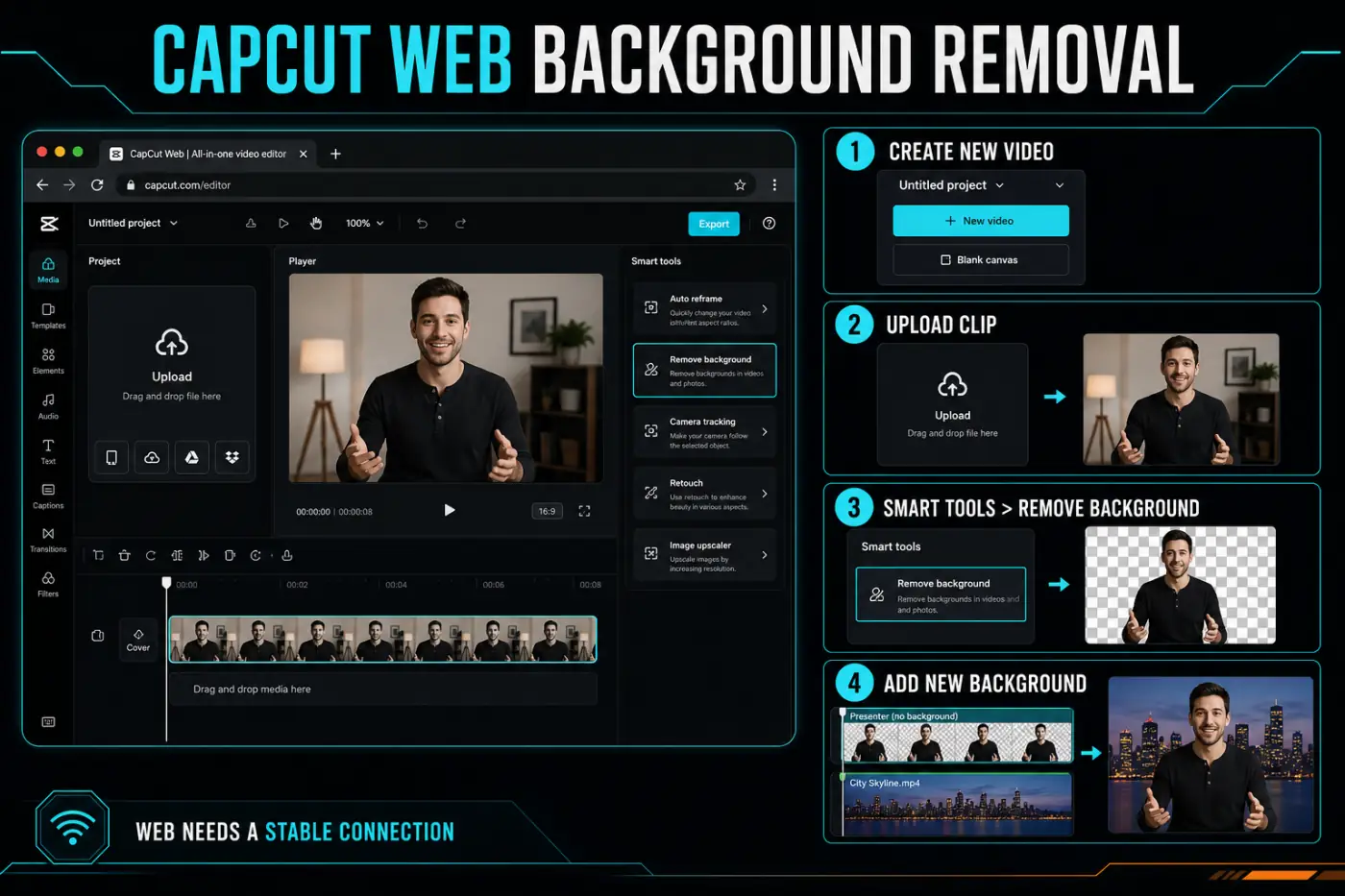The image size is (1345, 896).
Task: Click the Cover button in the timeline
Action: tap(138, 640)
